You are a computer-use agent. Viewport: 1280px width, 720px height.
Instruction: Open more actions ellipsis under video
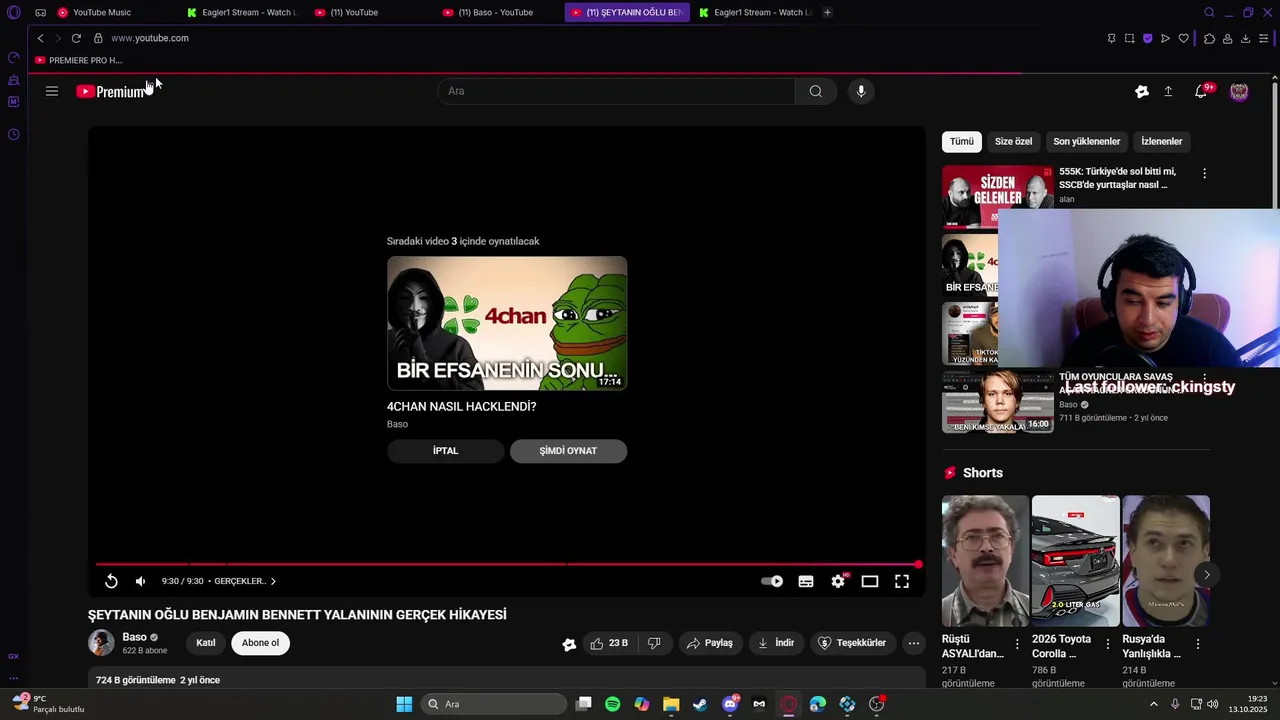[x=914, y=643]
